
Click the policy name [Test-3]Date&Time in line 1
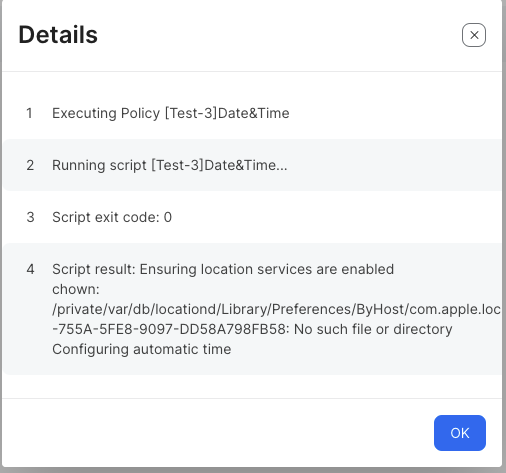pyautogui.click(x=227, y=113)
